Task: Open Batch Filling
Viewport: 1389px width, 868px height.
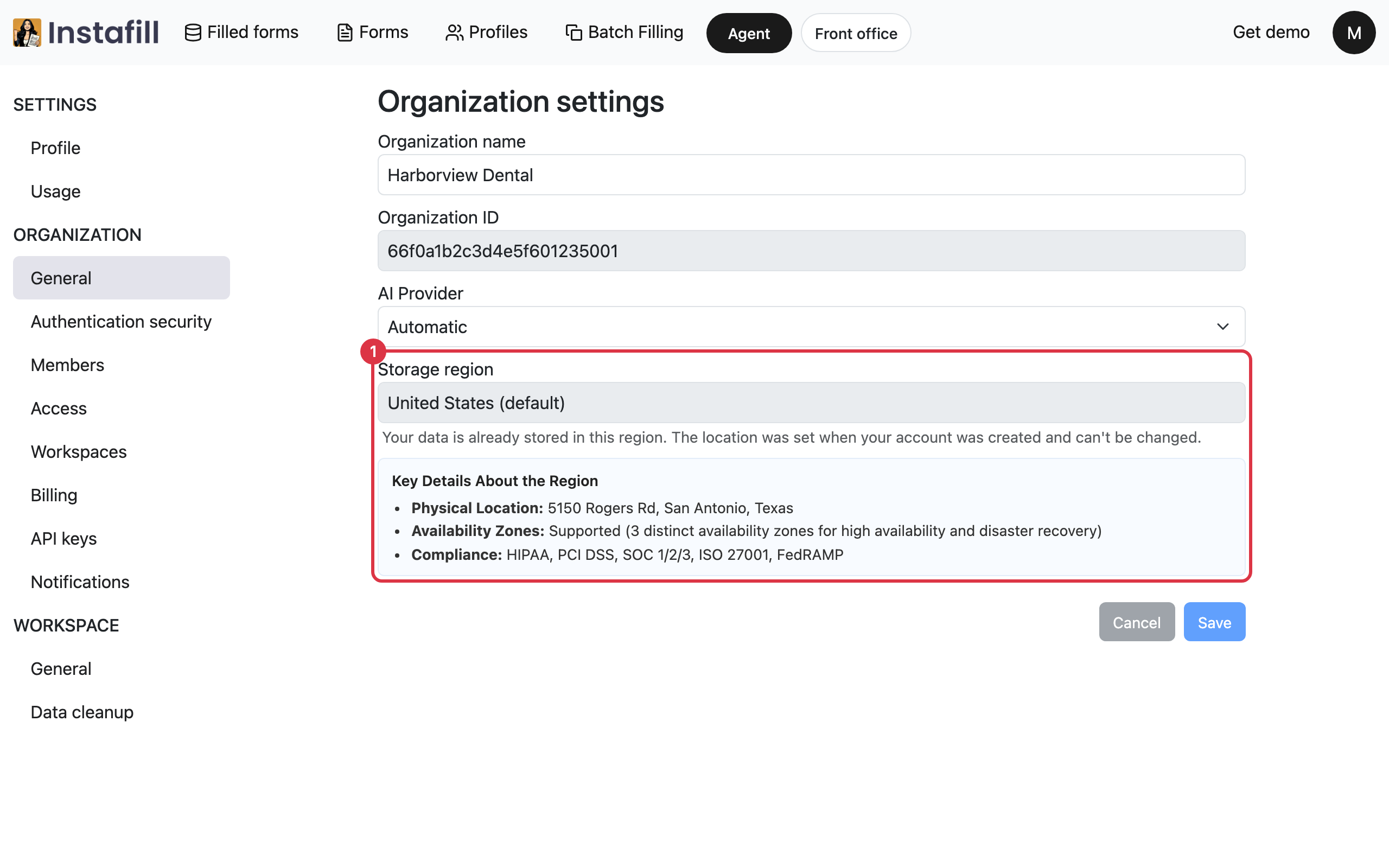Action: [x=625, y=32]
